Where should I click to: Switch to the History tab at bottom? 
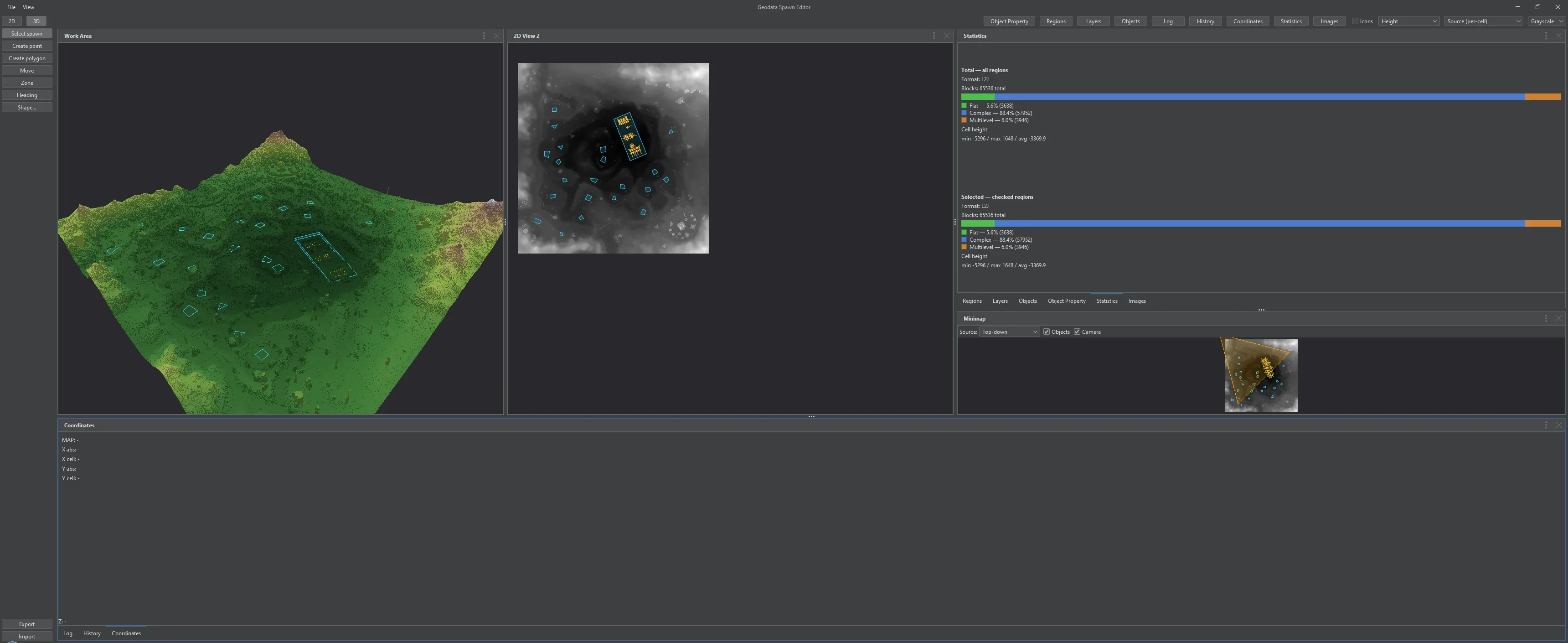(92, 633)
